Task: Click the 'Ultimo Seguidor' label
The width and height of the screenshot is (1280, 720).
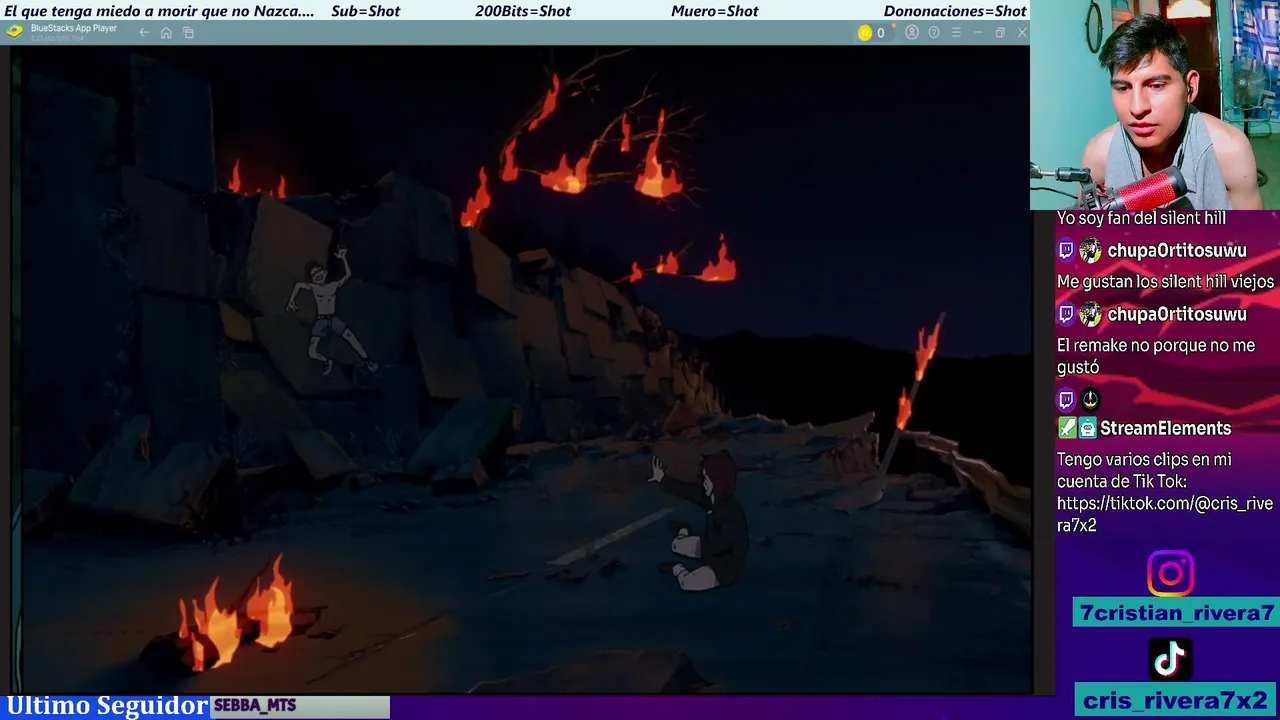Action: [107, 706]
